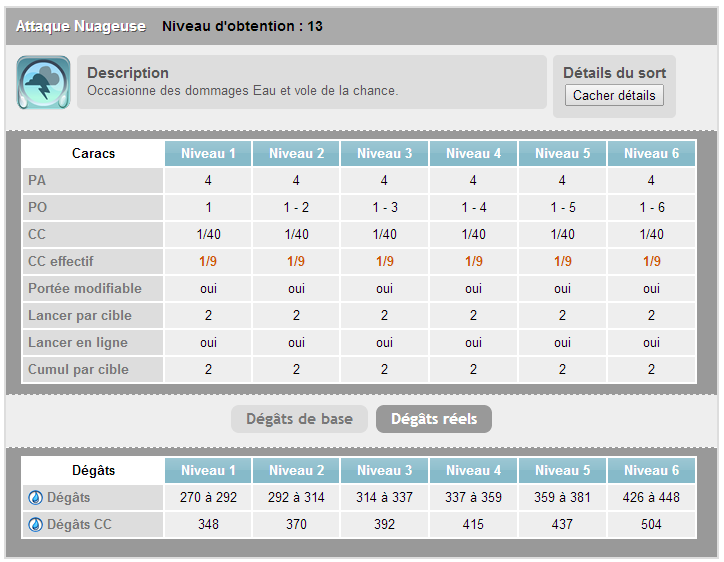Click the CC effectif row label
The width and height of the screenshot is (724, 562).
[60, 261]
